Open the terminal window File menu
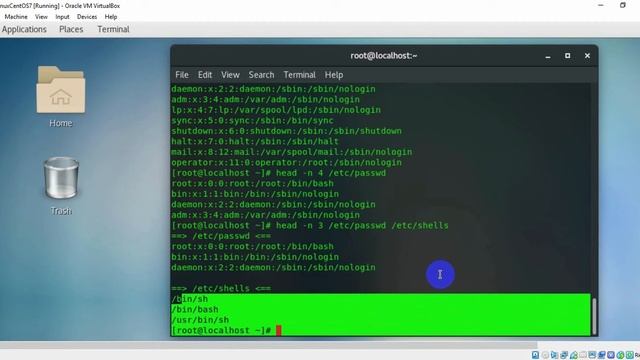Viewport: 640px width, 360px height. (182, 75)
